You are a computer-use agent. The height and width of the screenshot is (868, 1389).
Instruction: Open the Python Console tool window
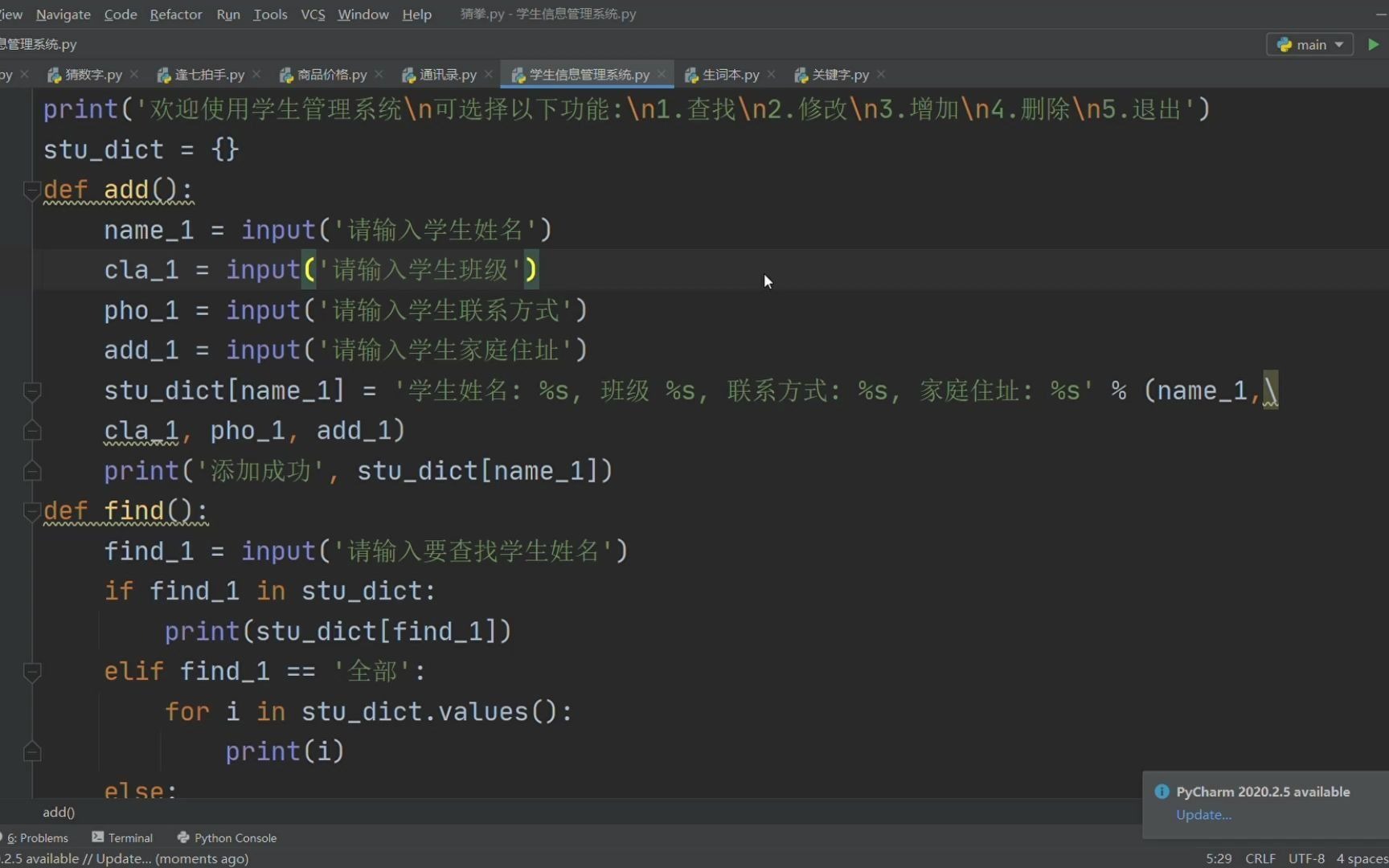234,837
